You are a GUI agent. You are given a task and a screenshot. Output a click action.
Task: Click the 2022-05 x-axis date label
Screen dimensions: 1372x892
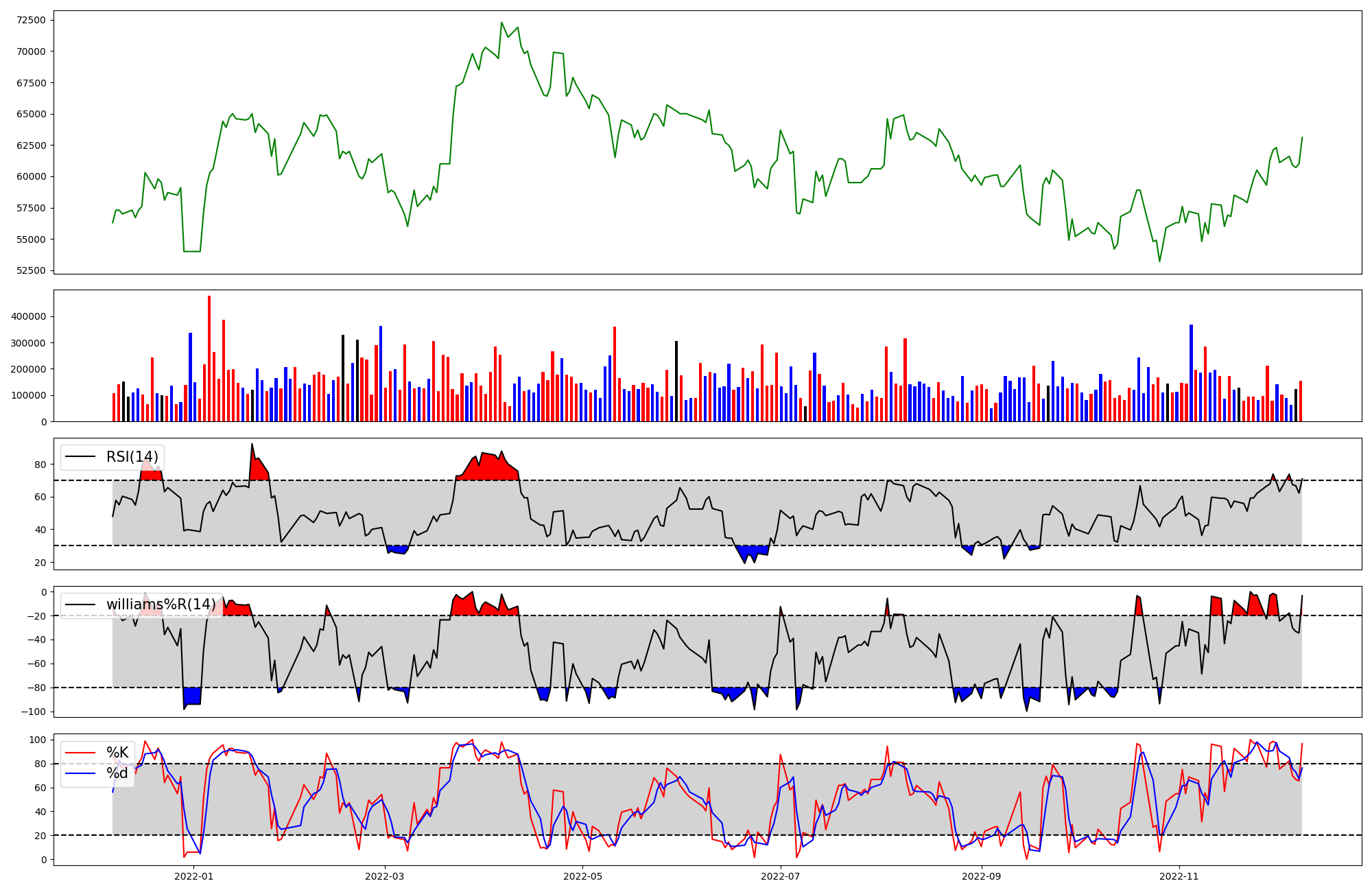pos(582,876)
